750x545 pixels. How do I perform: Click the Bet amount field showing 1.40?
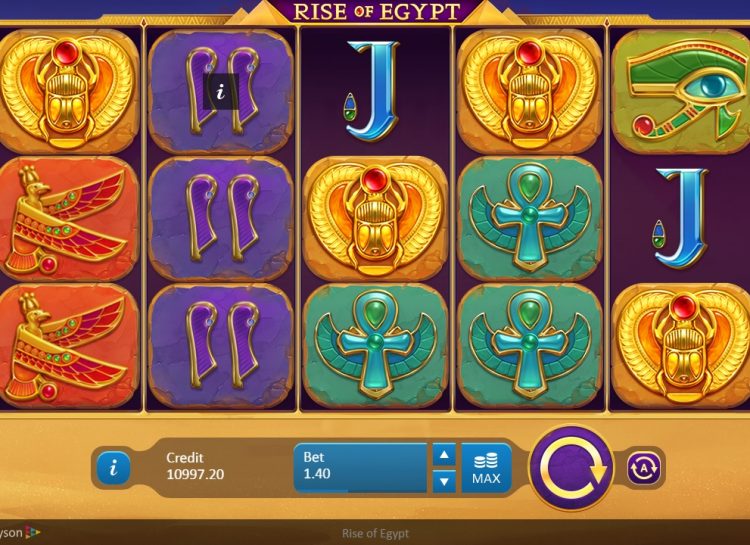click(x=360, y=467)
